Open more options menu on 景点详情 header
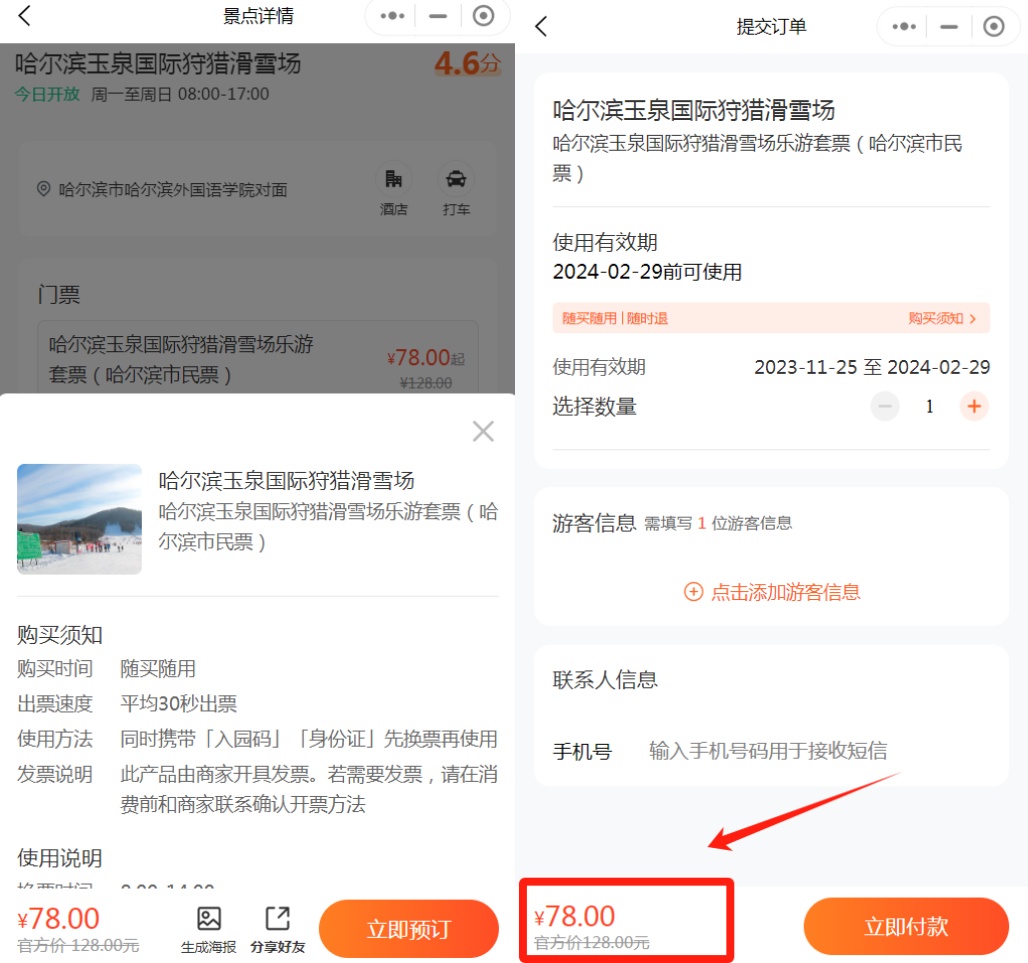This screenshot has height=963, width=1028. (x=392, y=16)
